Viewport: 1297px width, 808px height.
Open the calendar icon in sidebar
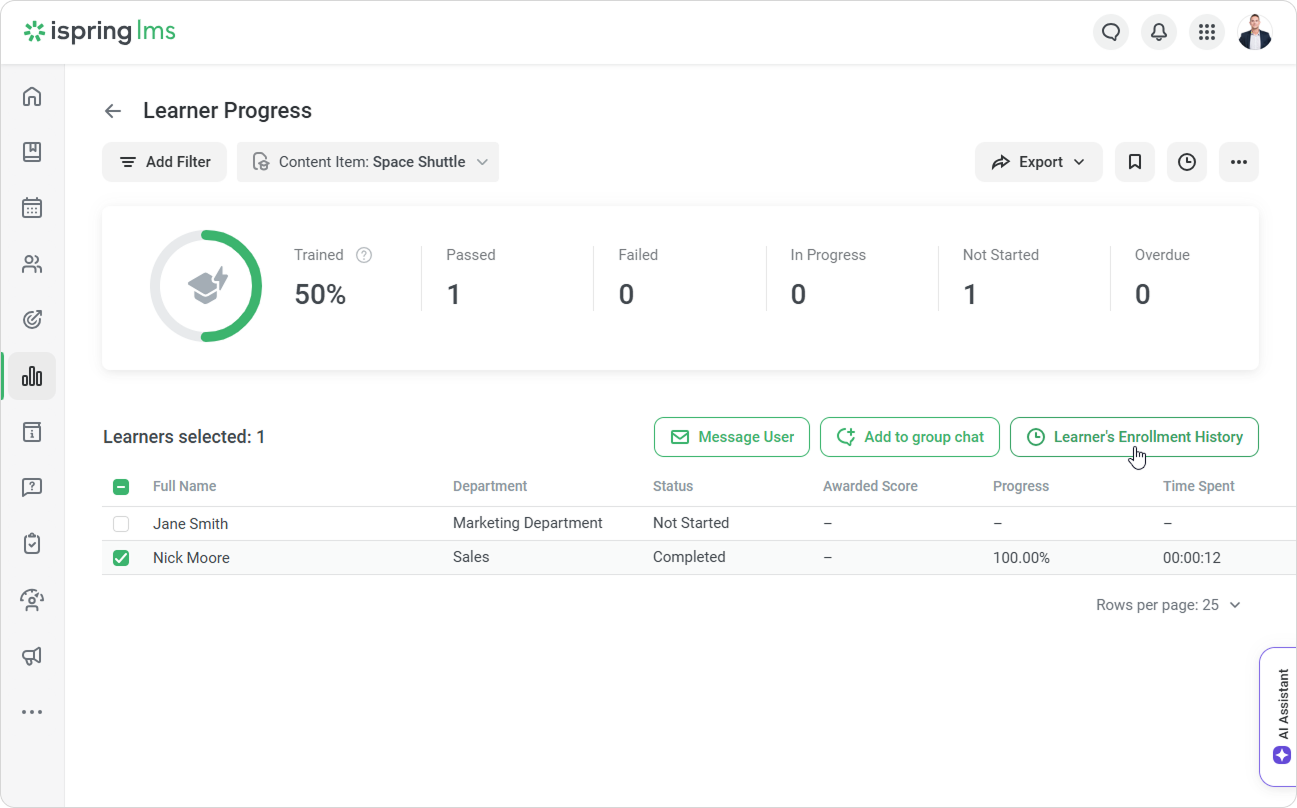(32, 208)
